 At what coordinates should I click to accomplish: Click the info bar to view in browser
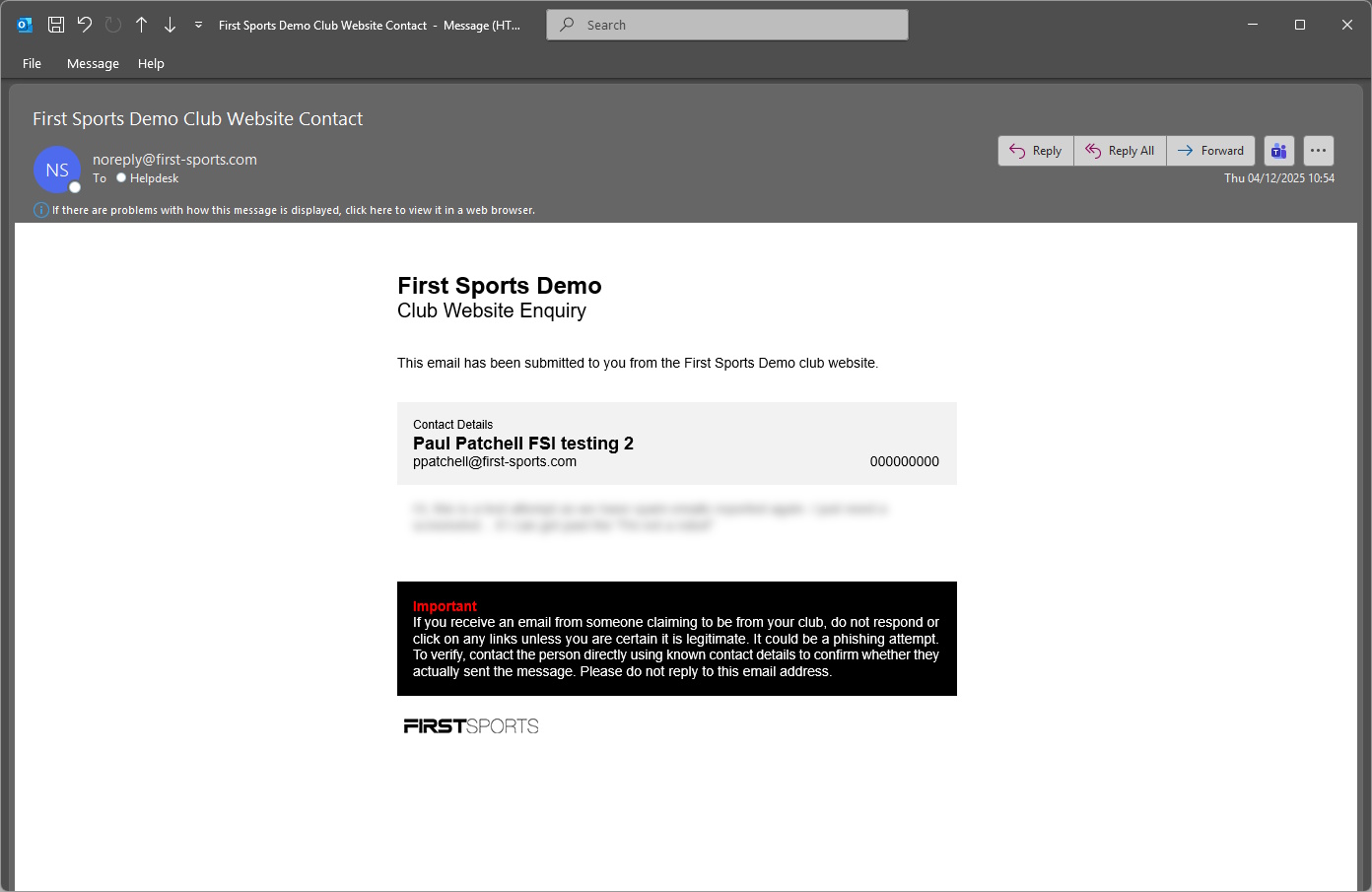click(294, 210)
